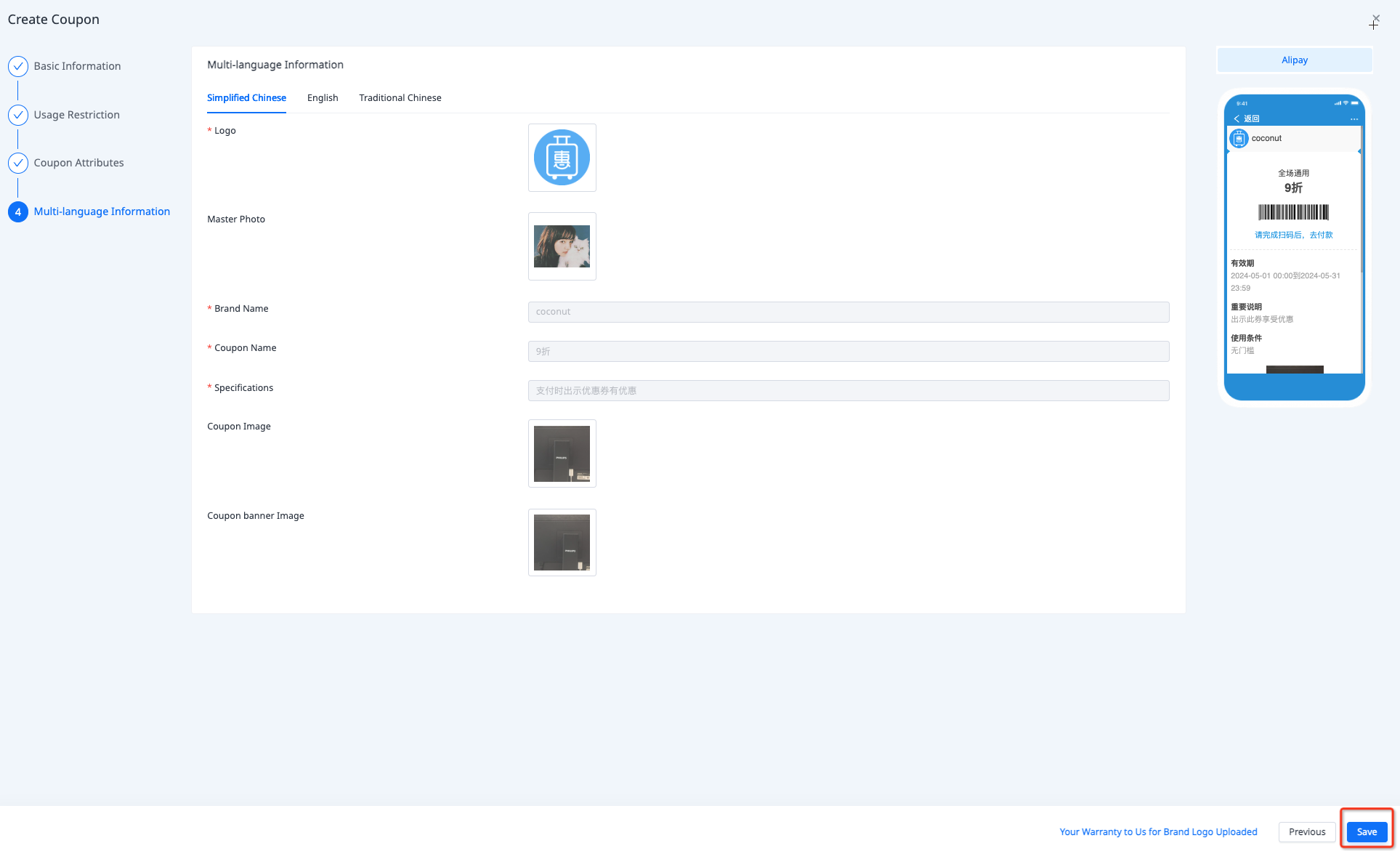The height and width of the screenshot is (851, 1400).
Task: Switch to the Traditional Chinese tab
Action: (x=400, y=98)
